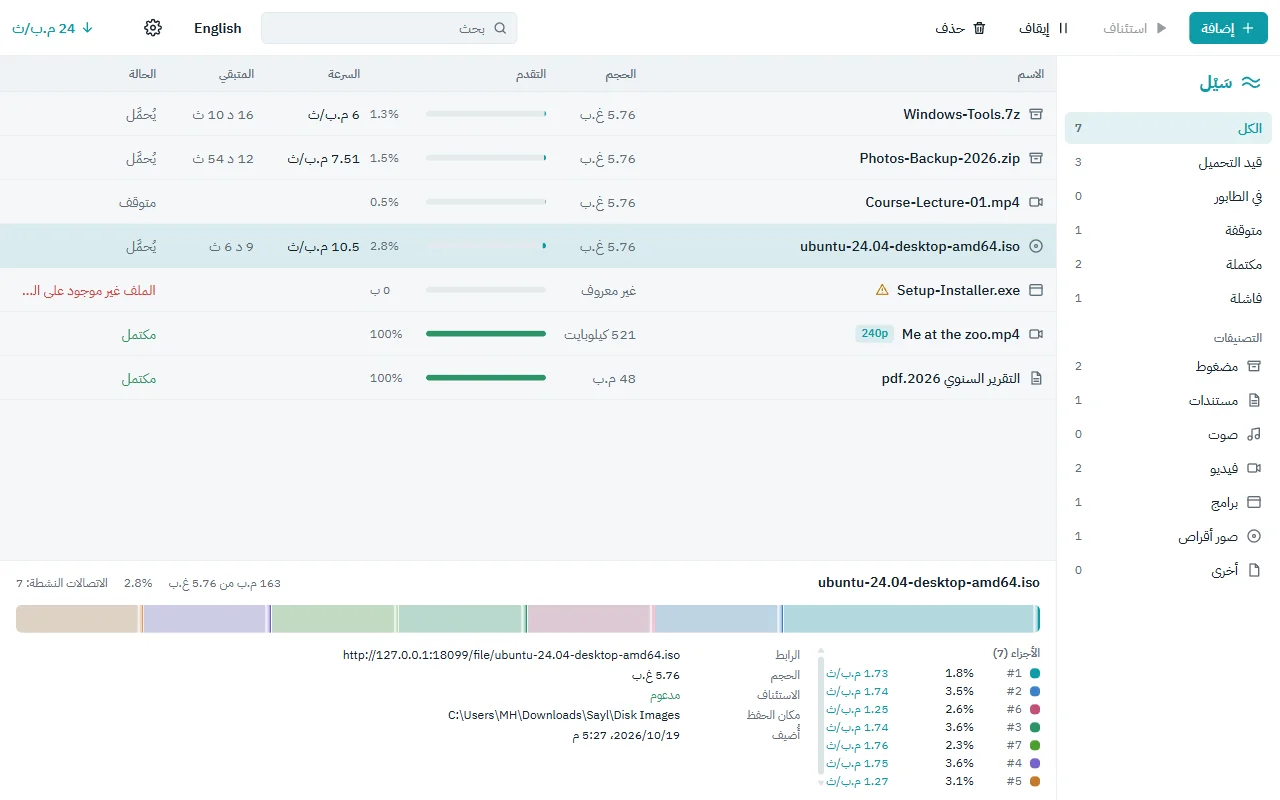This screenshot has height=800, width=1280.
Task: Select the Course-Lecture-01.mp4 file name
Action: (942, 202)
